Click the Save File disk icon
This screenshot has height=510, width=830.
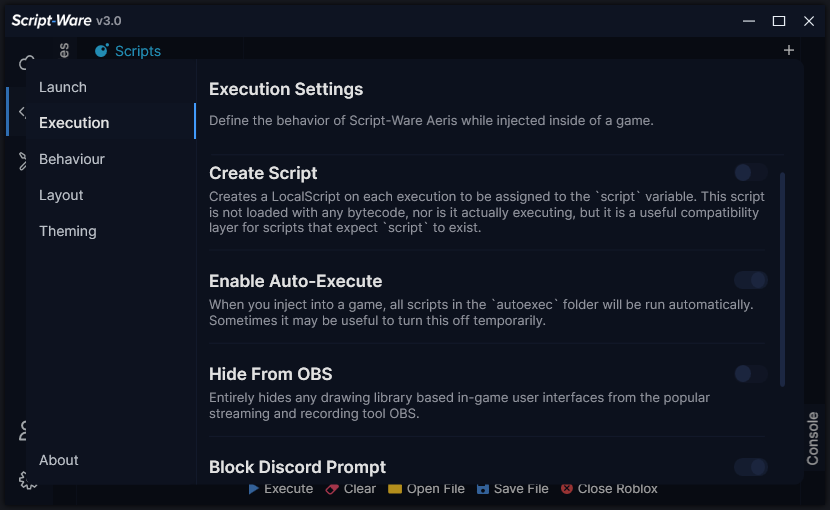483,489
